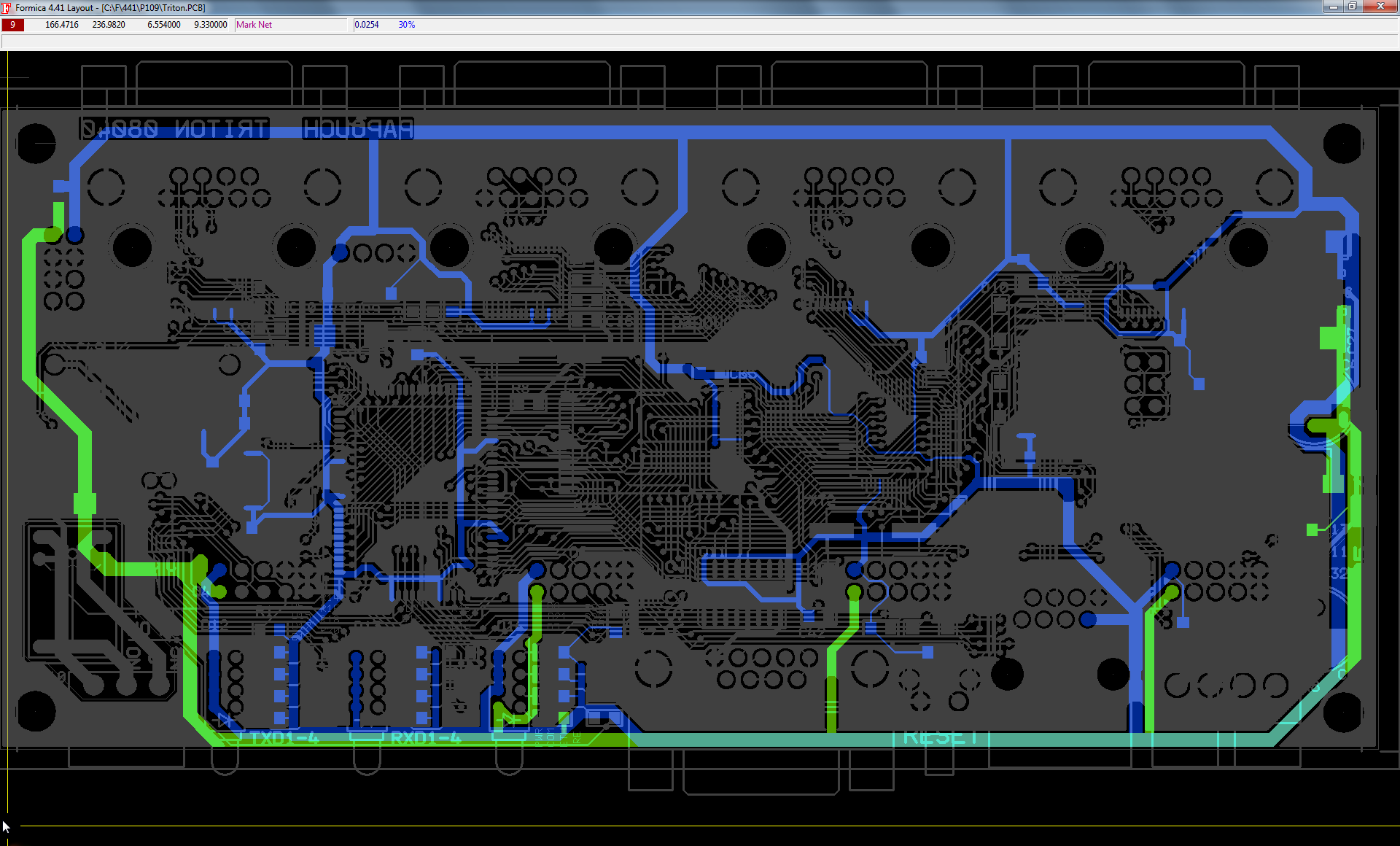The image size is (1400, 846).
Task: Click the RXD1-4 silkscreen label on board
Action: click(426, 738)
